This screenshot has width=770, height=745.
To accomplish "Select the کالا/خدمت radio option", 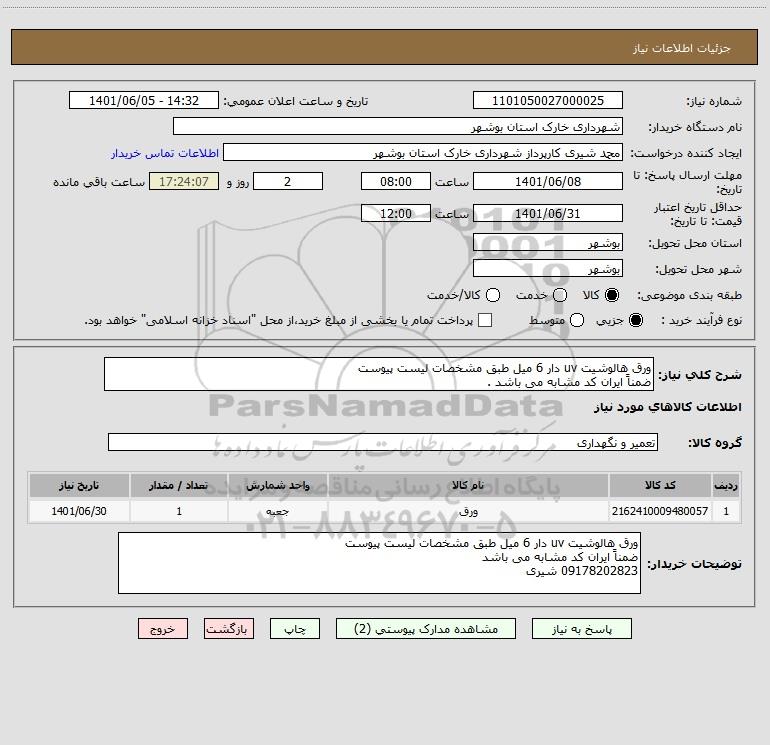I will point(493,295).
